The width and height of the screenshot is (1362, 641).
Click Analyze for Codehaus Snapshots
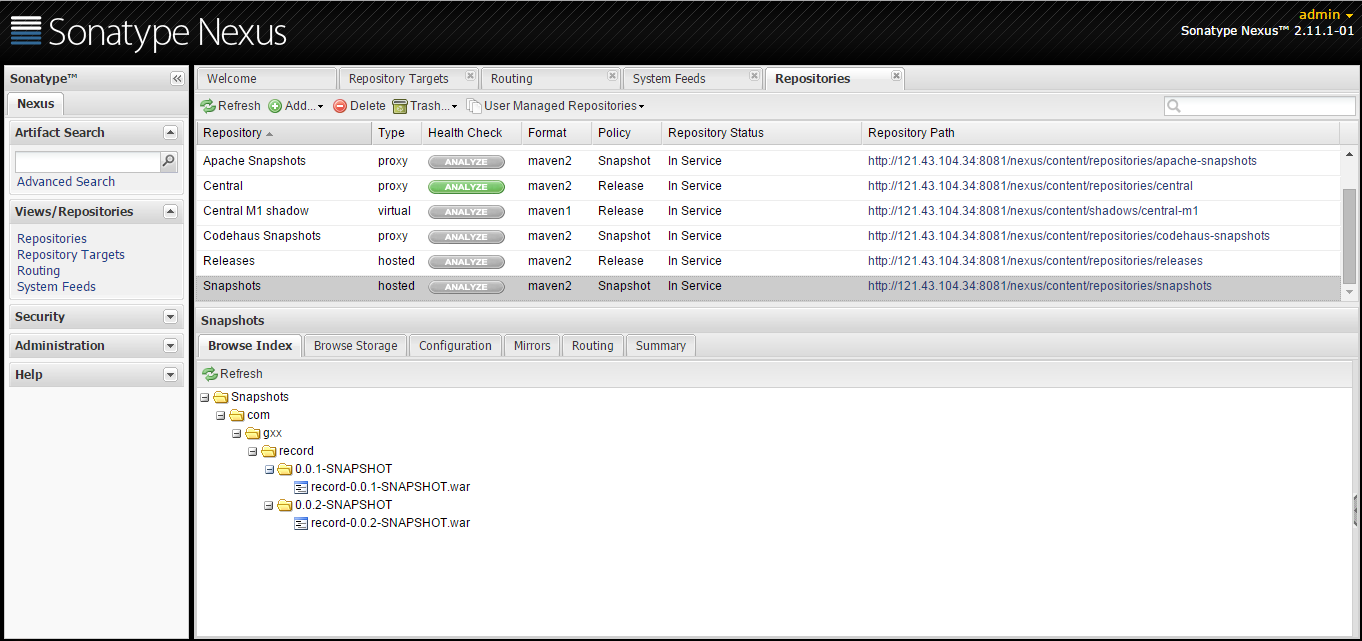tap(466, 237)
